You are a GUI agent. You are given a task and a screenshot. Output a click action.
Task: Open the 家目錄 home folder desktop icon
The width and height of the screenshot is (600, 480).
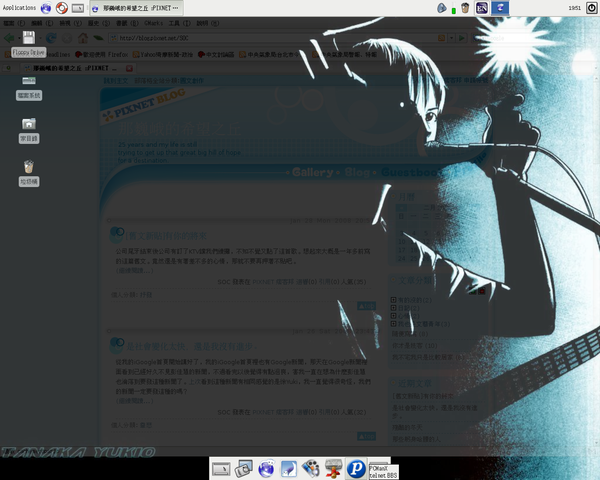pos(29,131)
